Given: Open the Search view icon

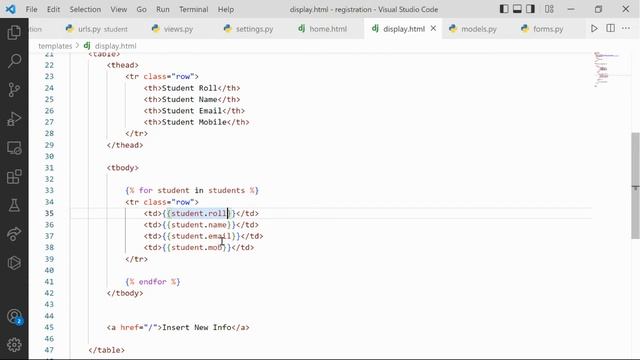Looking at the screenshot, I should pos(14,61).
